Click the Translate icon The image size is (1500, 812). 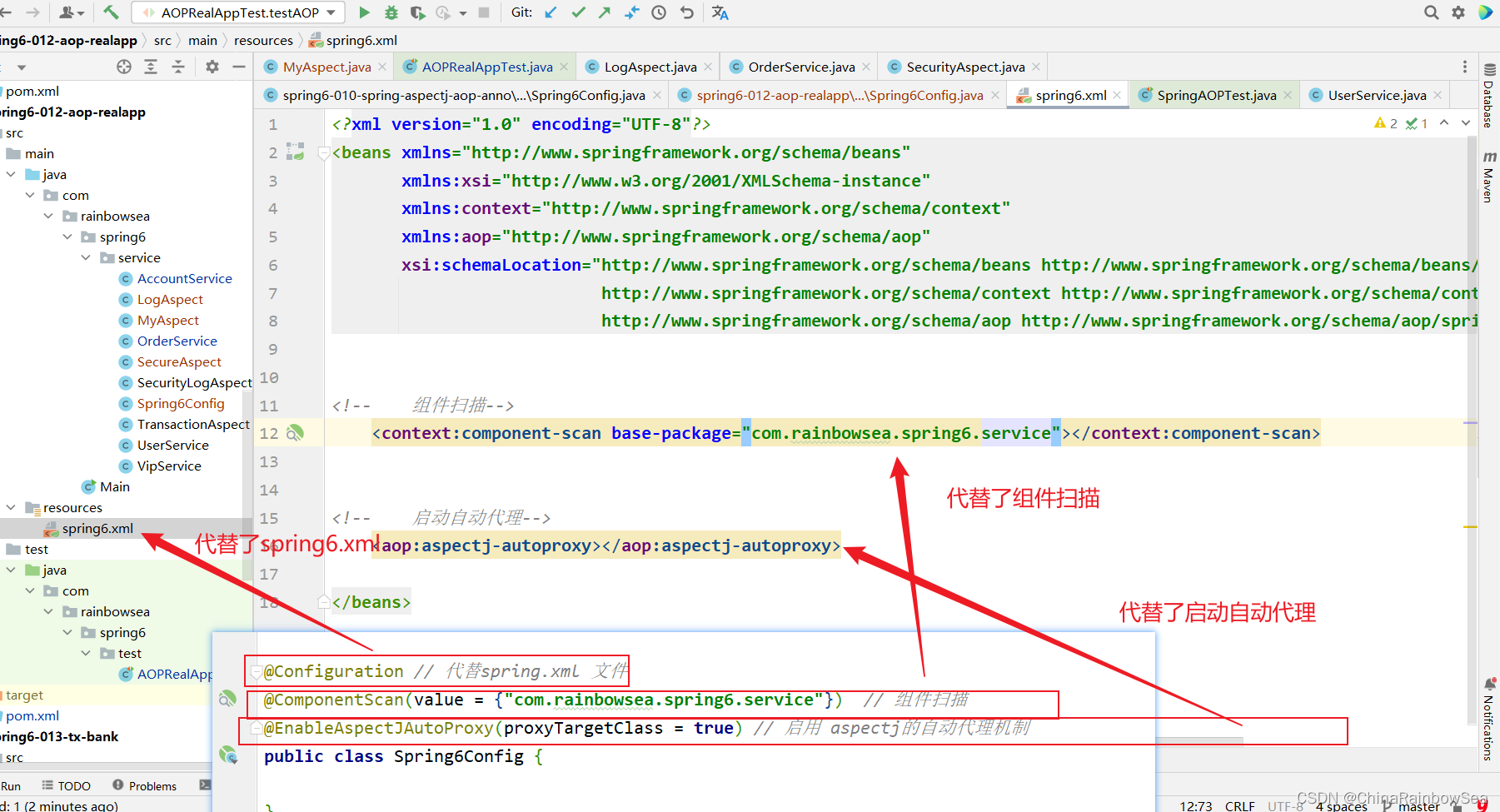pos(720,12)
